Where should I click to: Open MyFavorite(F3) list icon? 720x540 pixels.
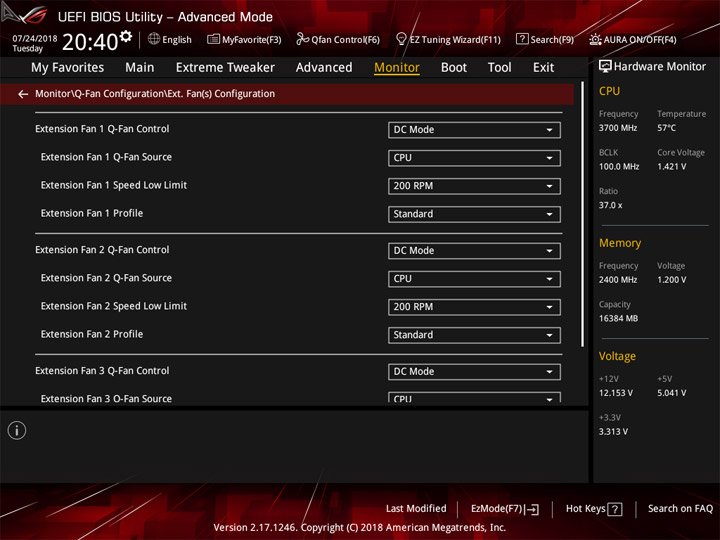[213, 39]
